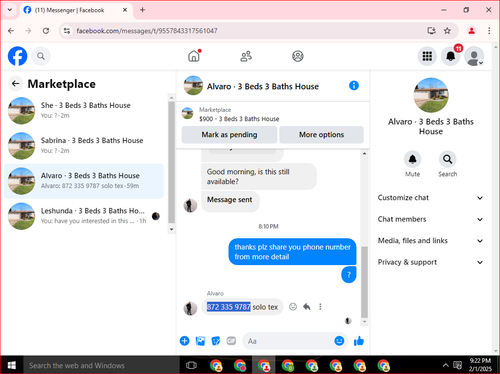Expand Chat members section

430,219
